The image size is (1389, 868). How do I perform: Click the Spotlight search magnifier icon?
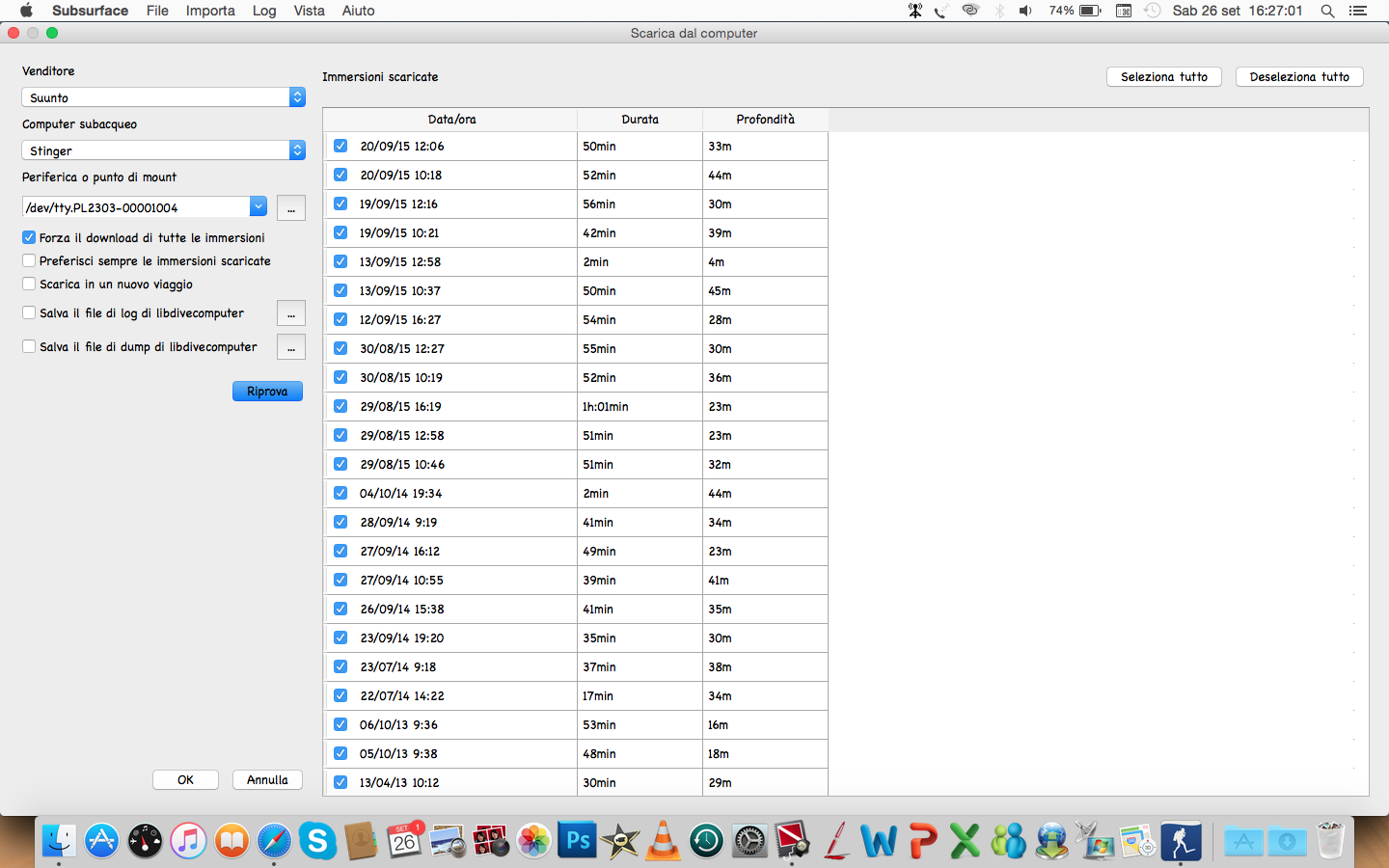point(1327,11)
